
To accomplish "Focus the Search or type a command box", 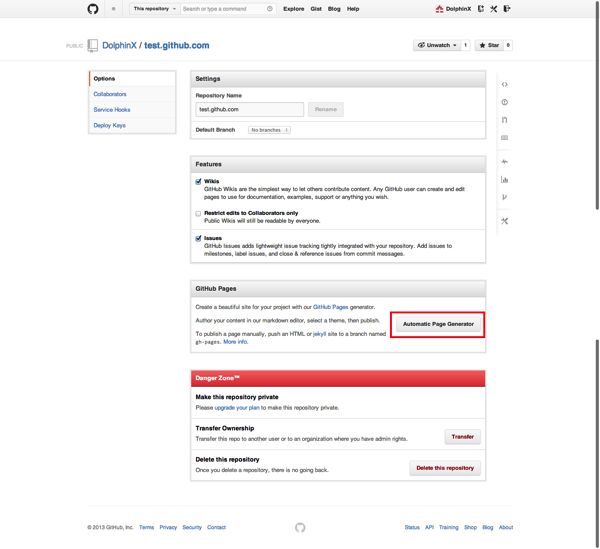I will [228, 8].
